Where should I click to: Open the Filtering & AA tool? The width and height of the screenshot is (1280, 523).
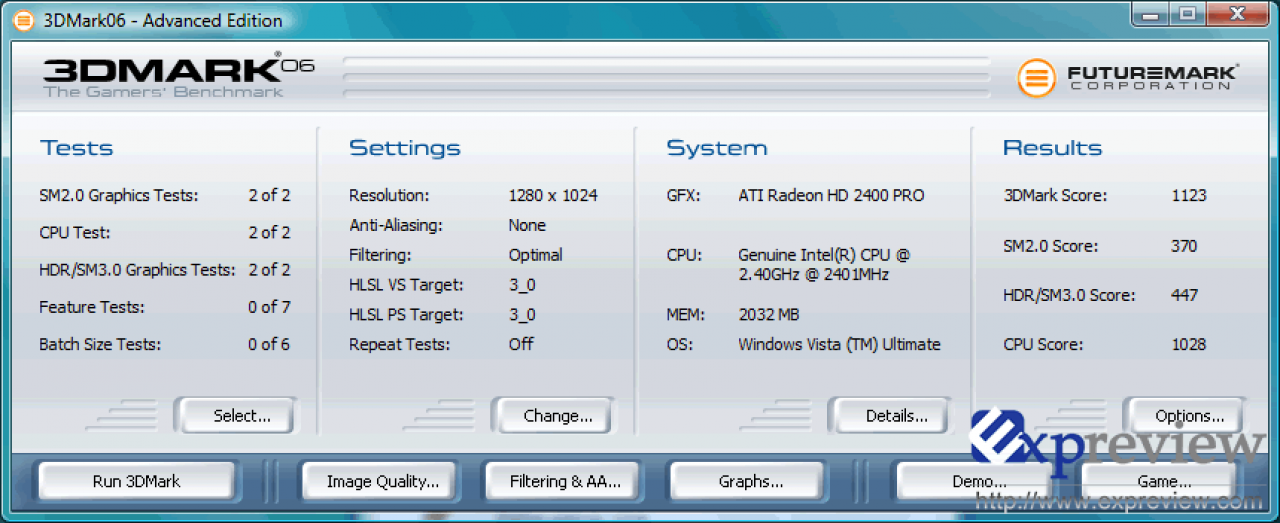tap(561, 481)
